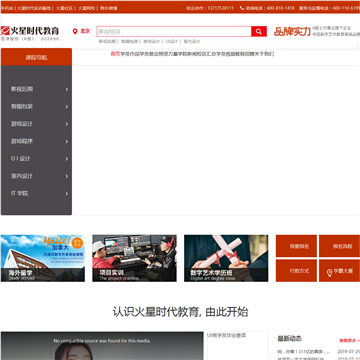
Task: Click the location pin icon on the 学霸大赛 tile
Action: click(x=329, y=272)
